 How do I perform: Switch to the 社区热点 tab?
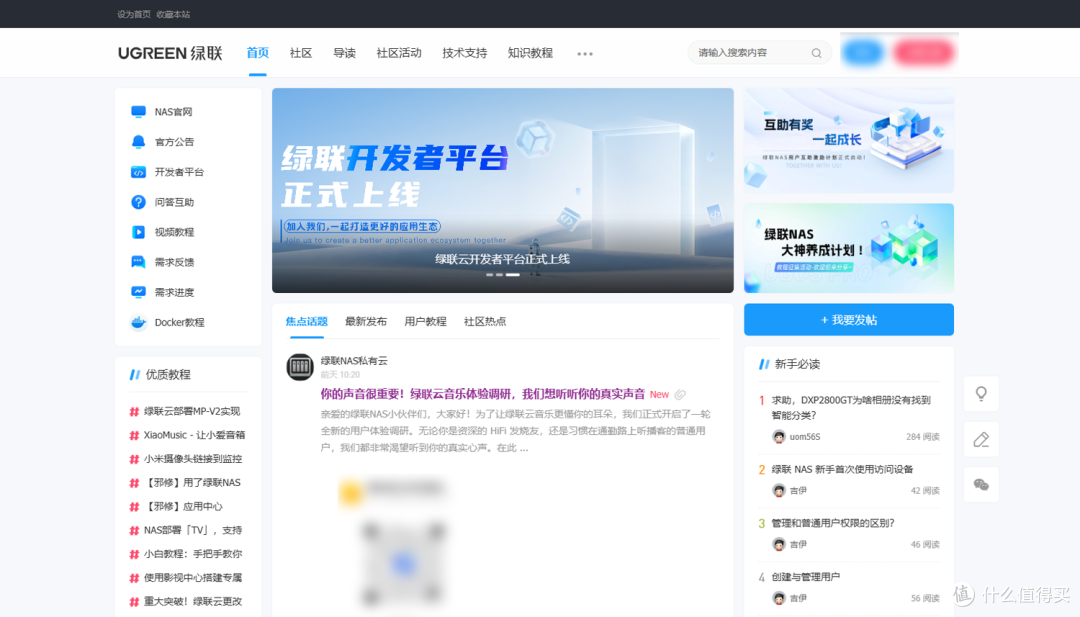pos(485,322)
